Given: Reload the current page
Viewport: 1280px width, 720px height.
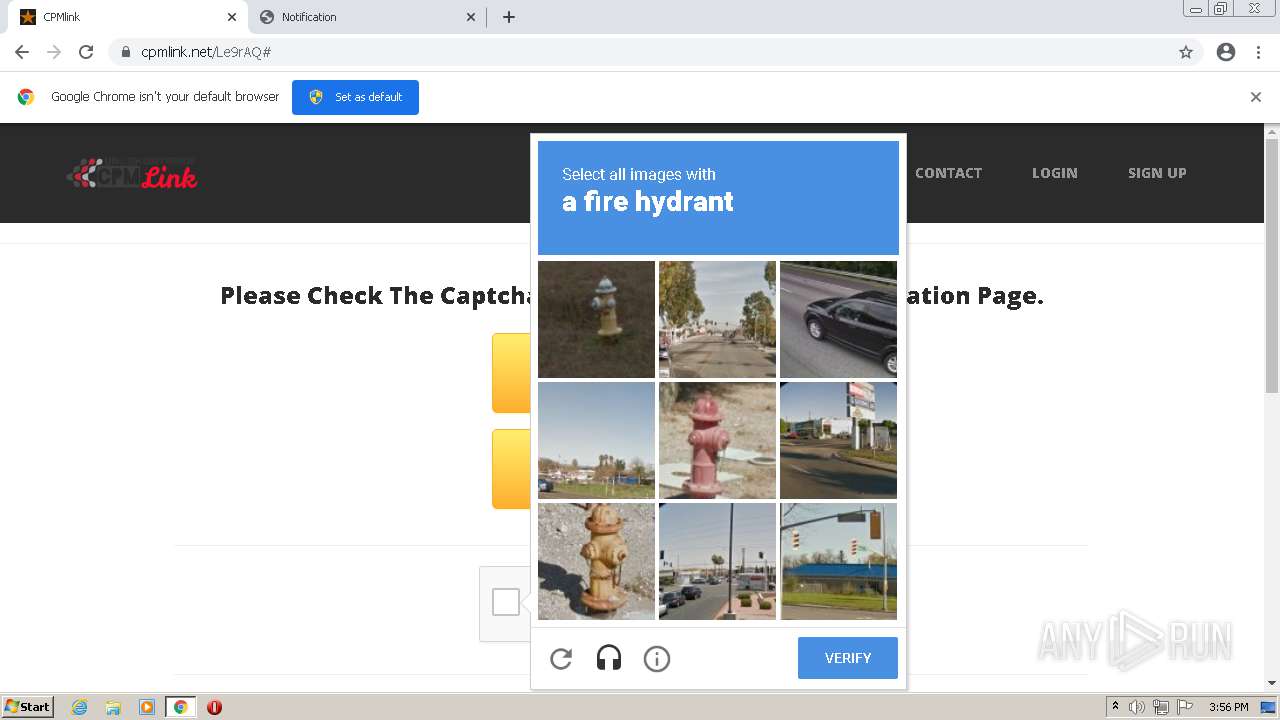Looking at the screenshot, I should [86, 52].
